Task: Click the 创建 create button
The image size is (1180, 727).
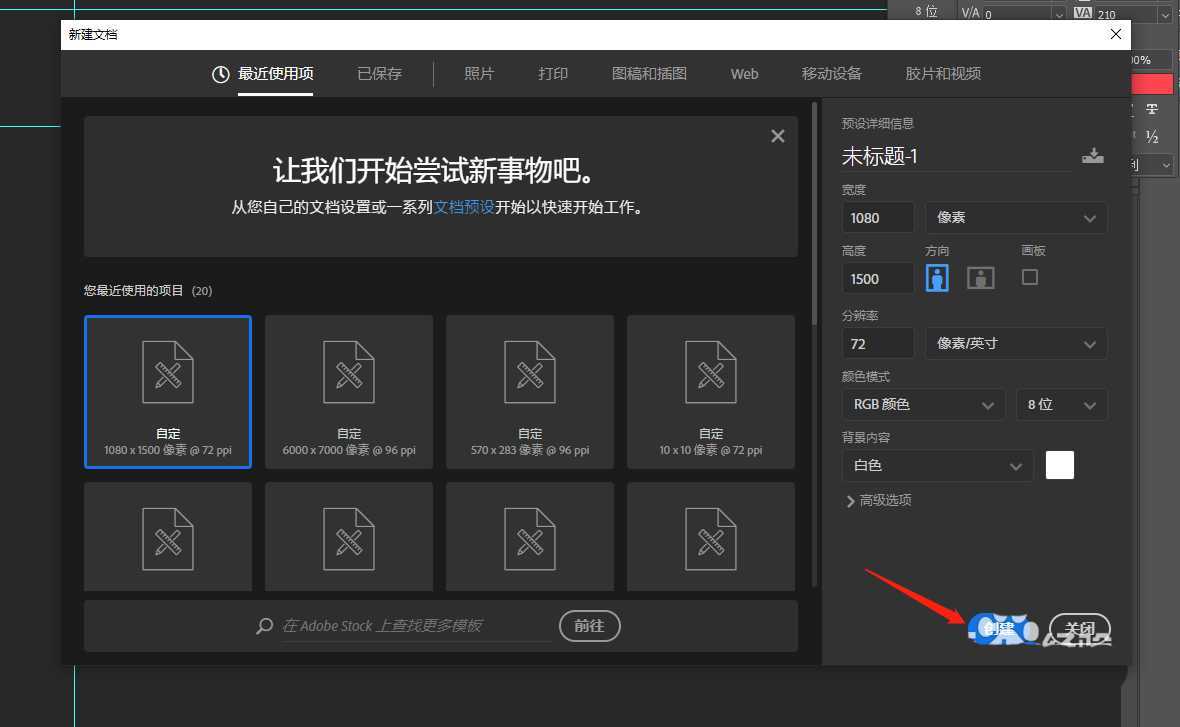Action: 1000,629
